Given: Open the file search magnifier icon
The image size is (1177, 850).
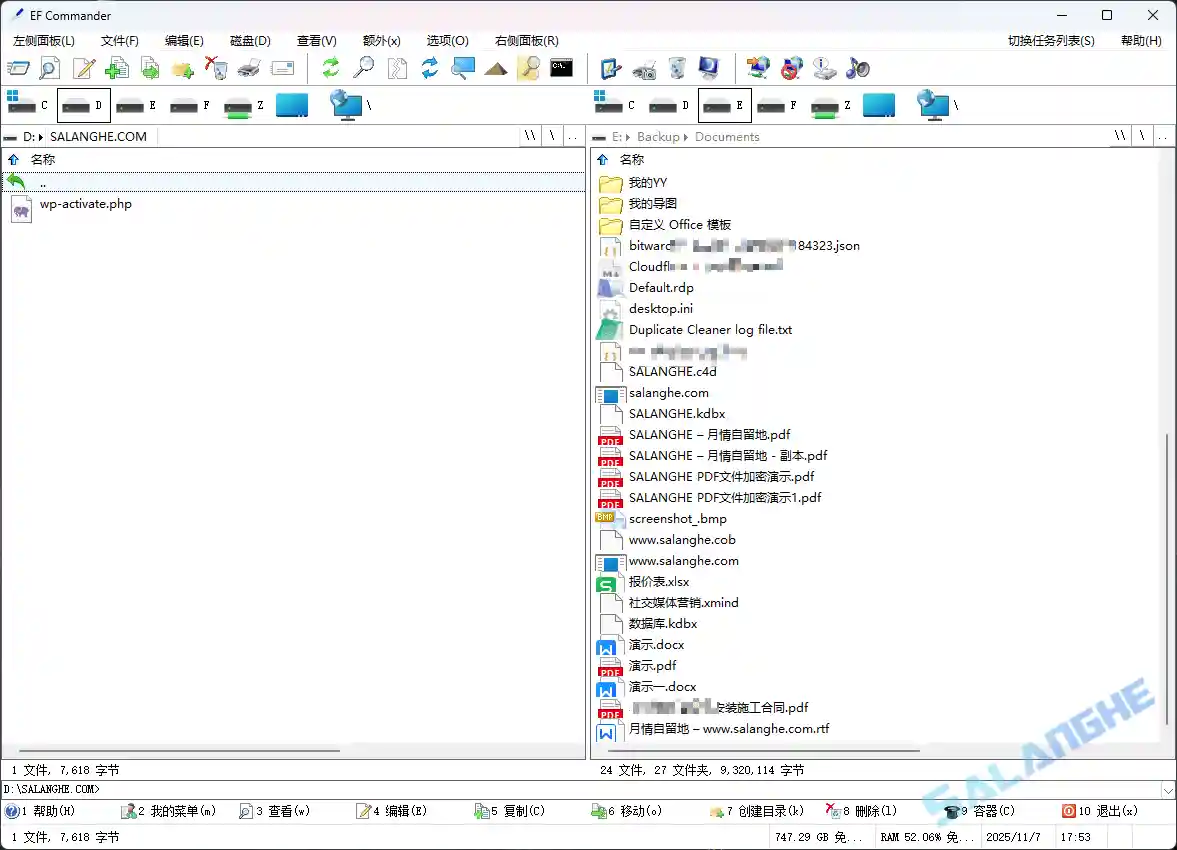Looking at the screenshot, I should (x=363, y=68).
